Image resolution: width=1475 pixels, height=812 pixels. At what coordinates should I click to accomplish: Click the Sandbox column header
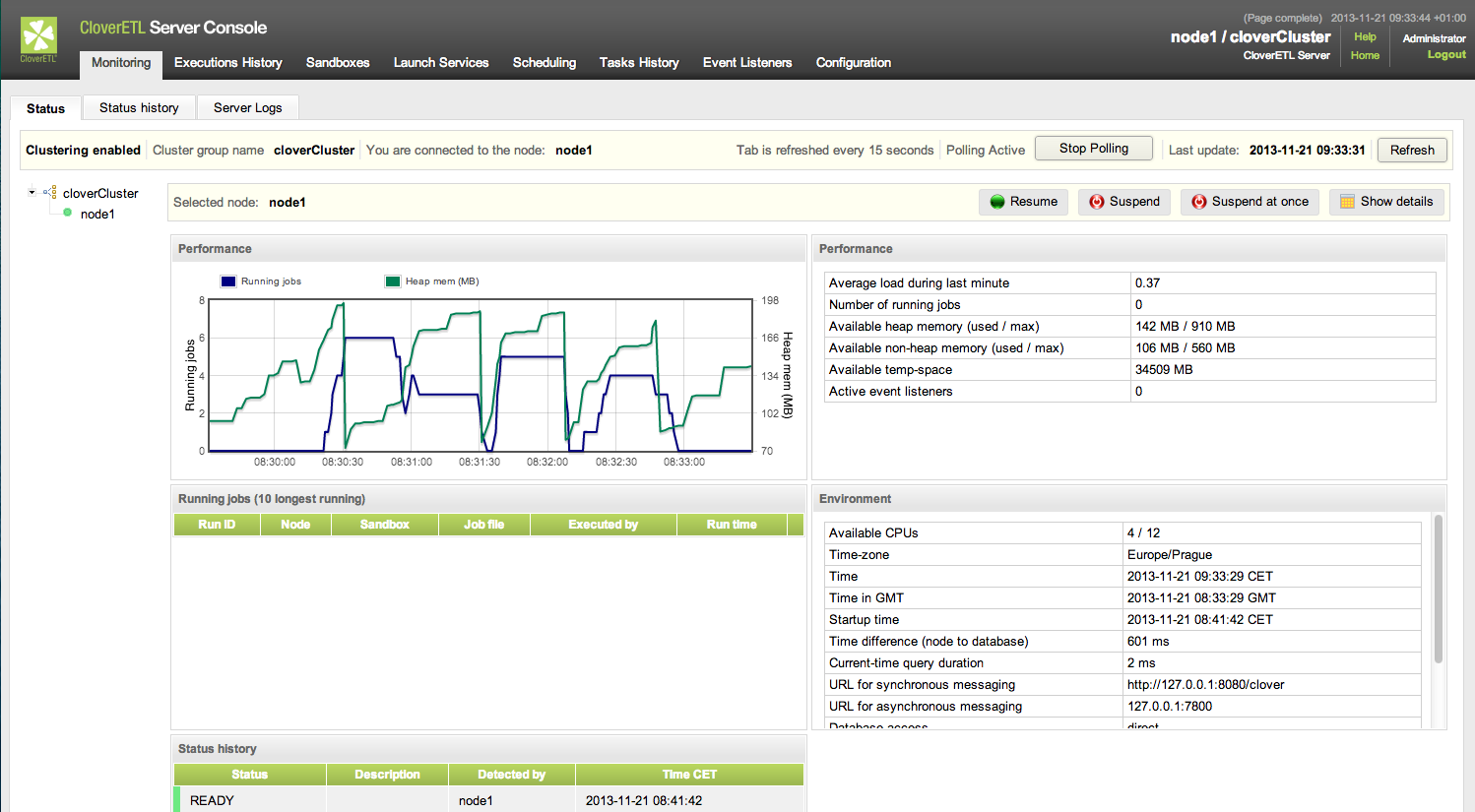(385, 525)
